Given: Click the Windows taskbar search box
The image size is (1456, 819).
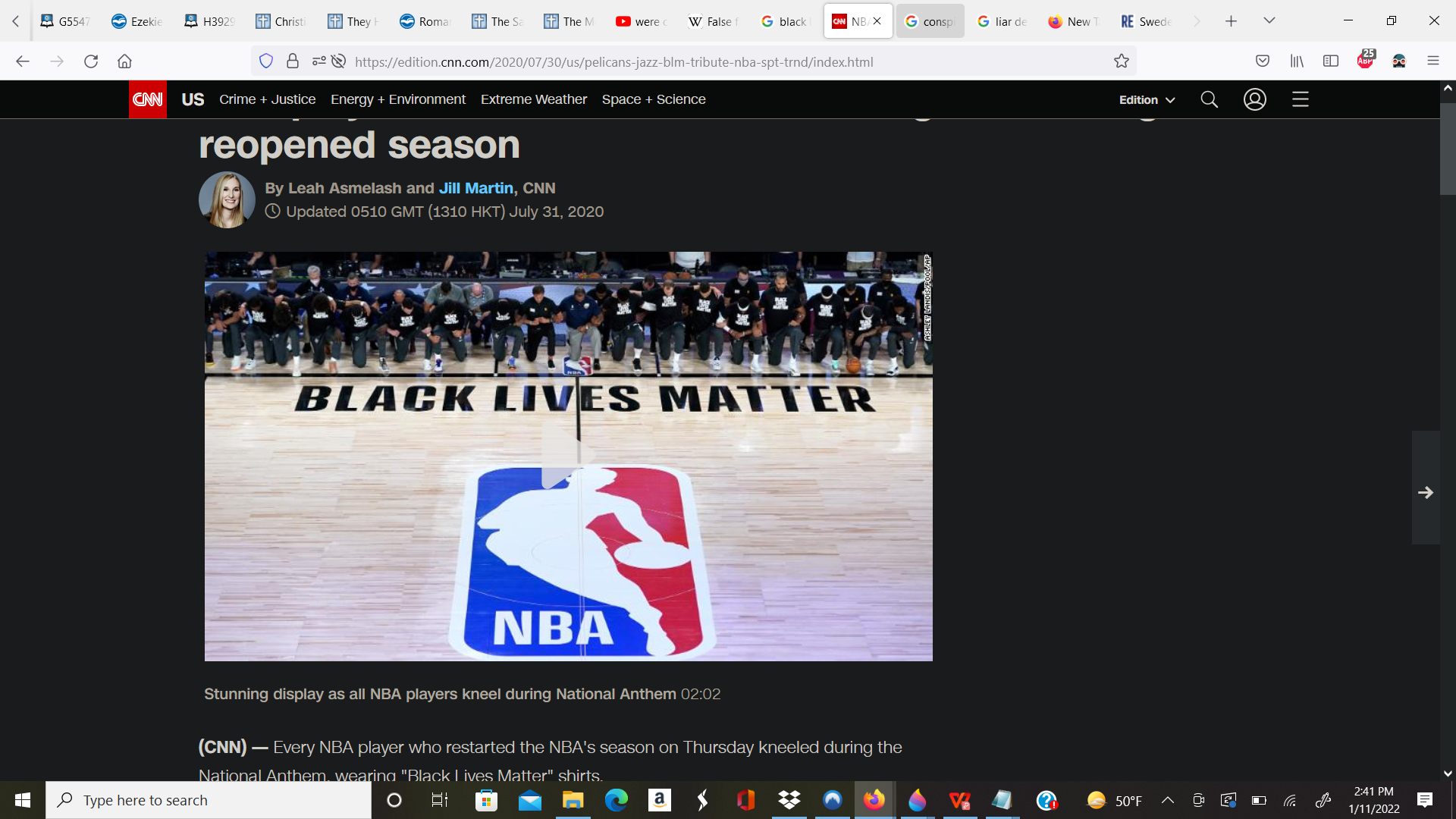Looking at the screenshot, I should (x=209, y=800).
